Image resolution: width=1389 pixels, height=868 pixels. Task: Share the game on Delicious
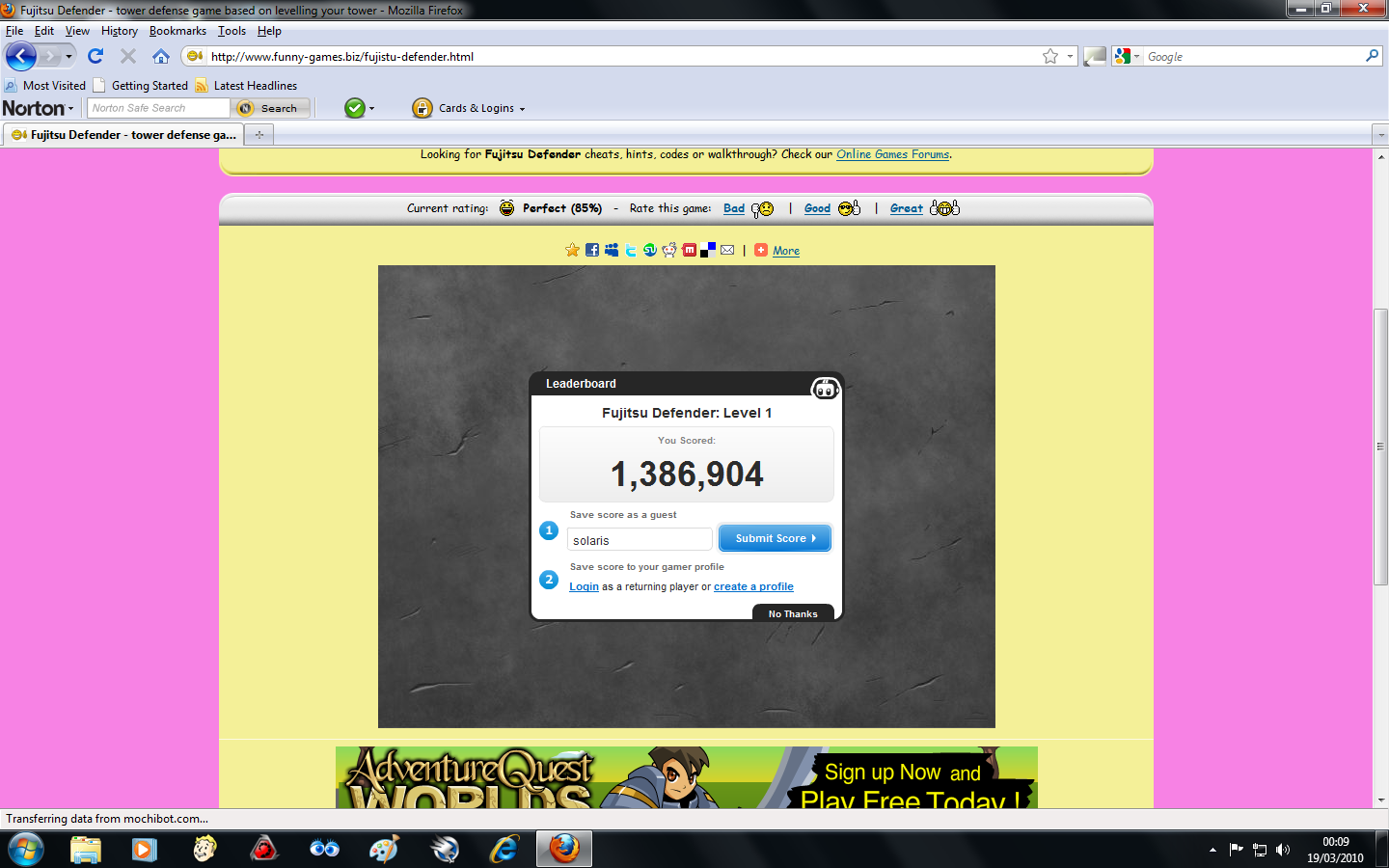pyautogui.click(x=708, y=250)
